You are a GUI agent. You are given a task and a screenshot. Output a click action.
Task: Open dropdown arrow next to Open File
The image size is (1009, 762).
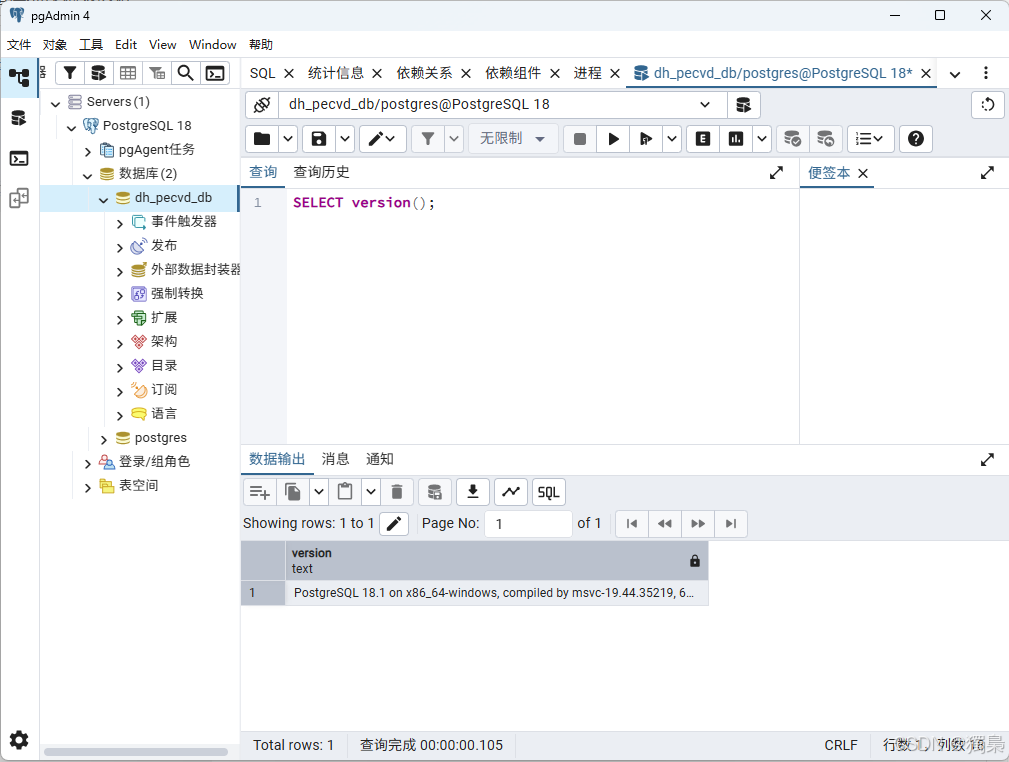pos(288,138)
